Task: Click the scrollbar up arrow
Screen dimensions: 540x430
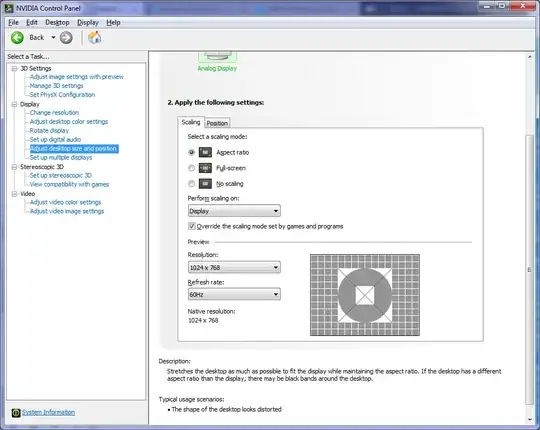Action: click(530, 57)
